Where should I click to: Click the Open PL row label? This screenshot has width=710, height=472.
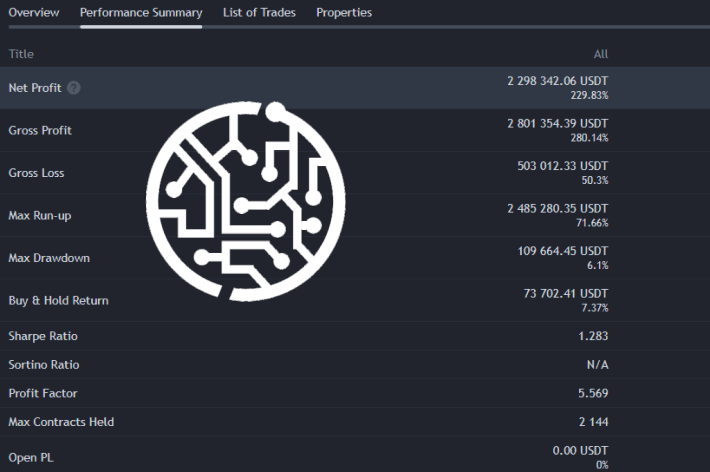tap(31, 458)
